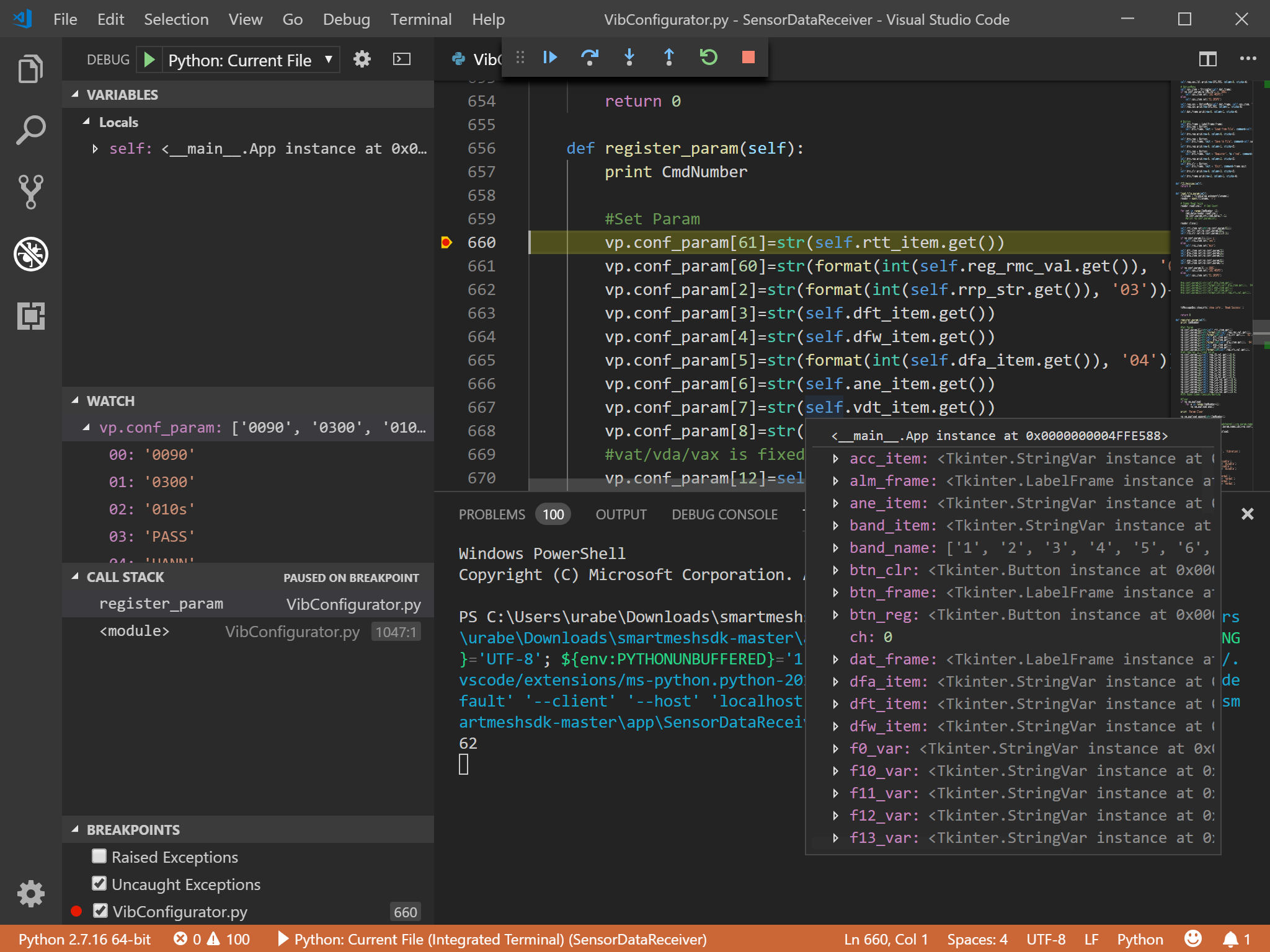Expand the self variable under Locals
Screen dimensions: 1270x952
[x=95, y=148]
